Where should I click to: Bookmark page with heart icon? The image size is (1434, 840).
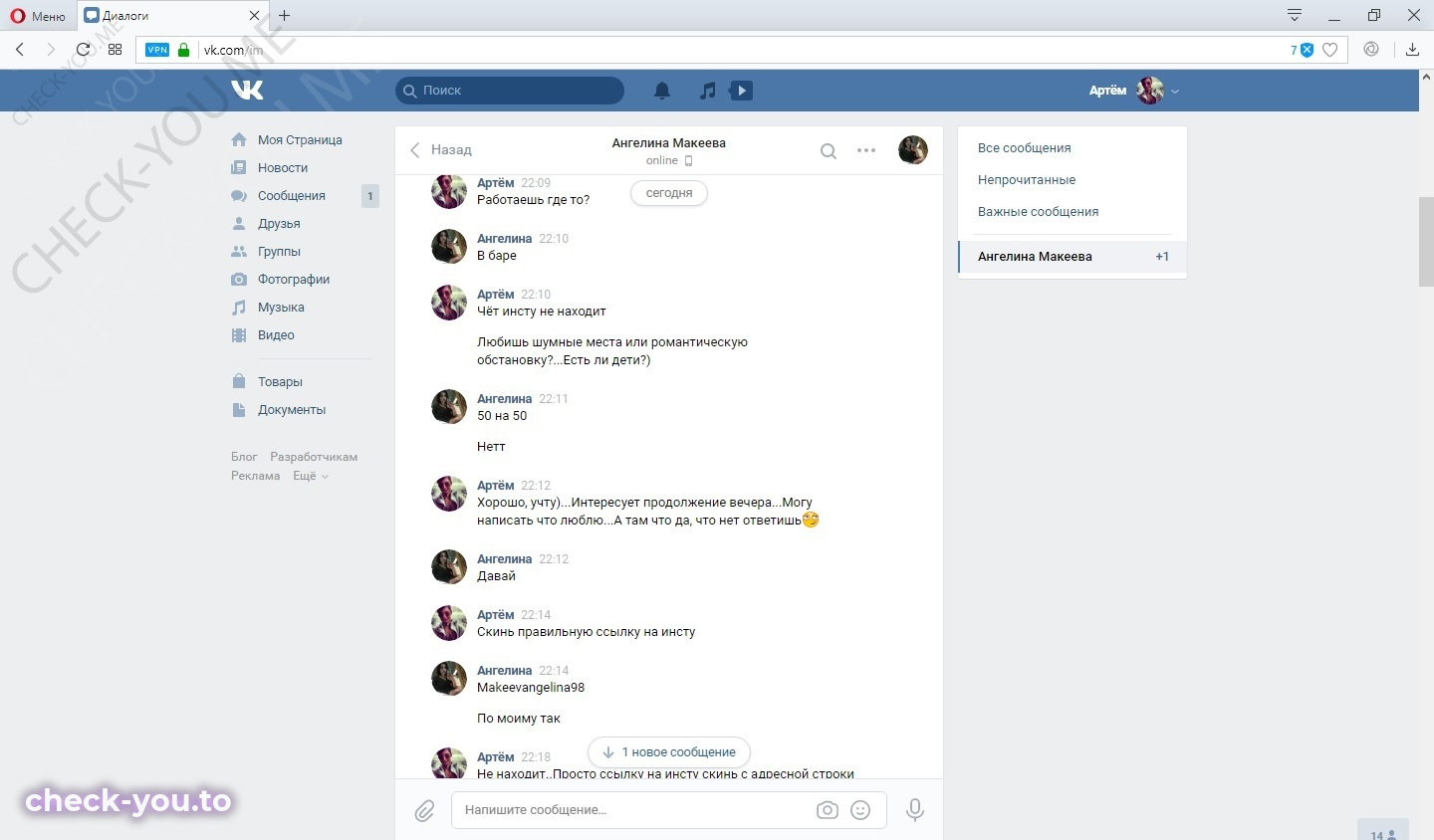tap(1329, 50)
